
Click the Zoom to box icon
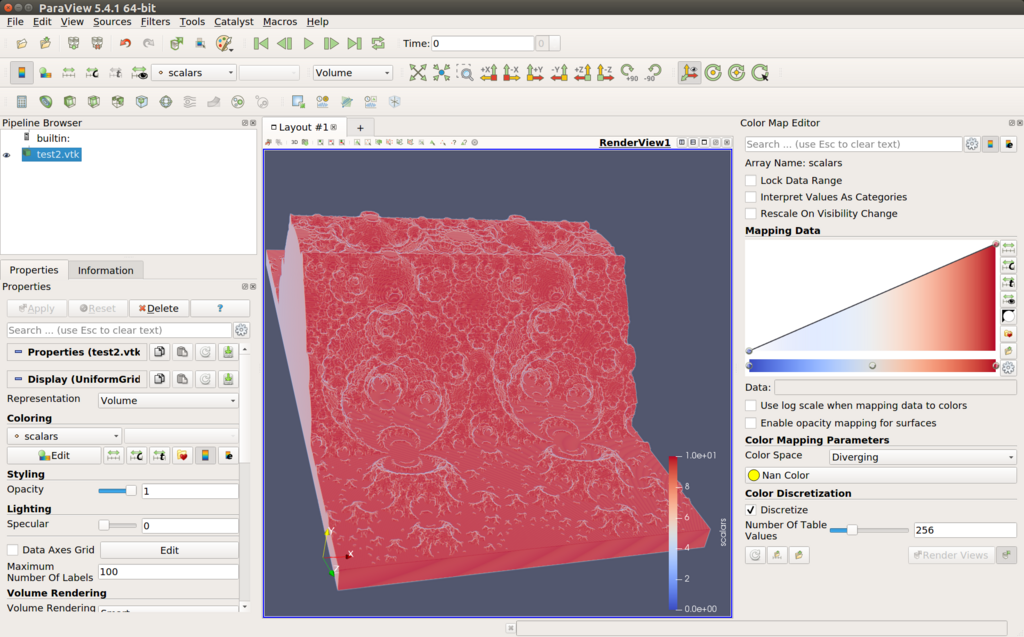click(x=465, y=73)
